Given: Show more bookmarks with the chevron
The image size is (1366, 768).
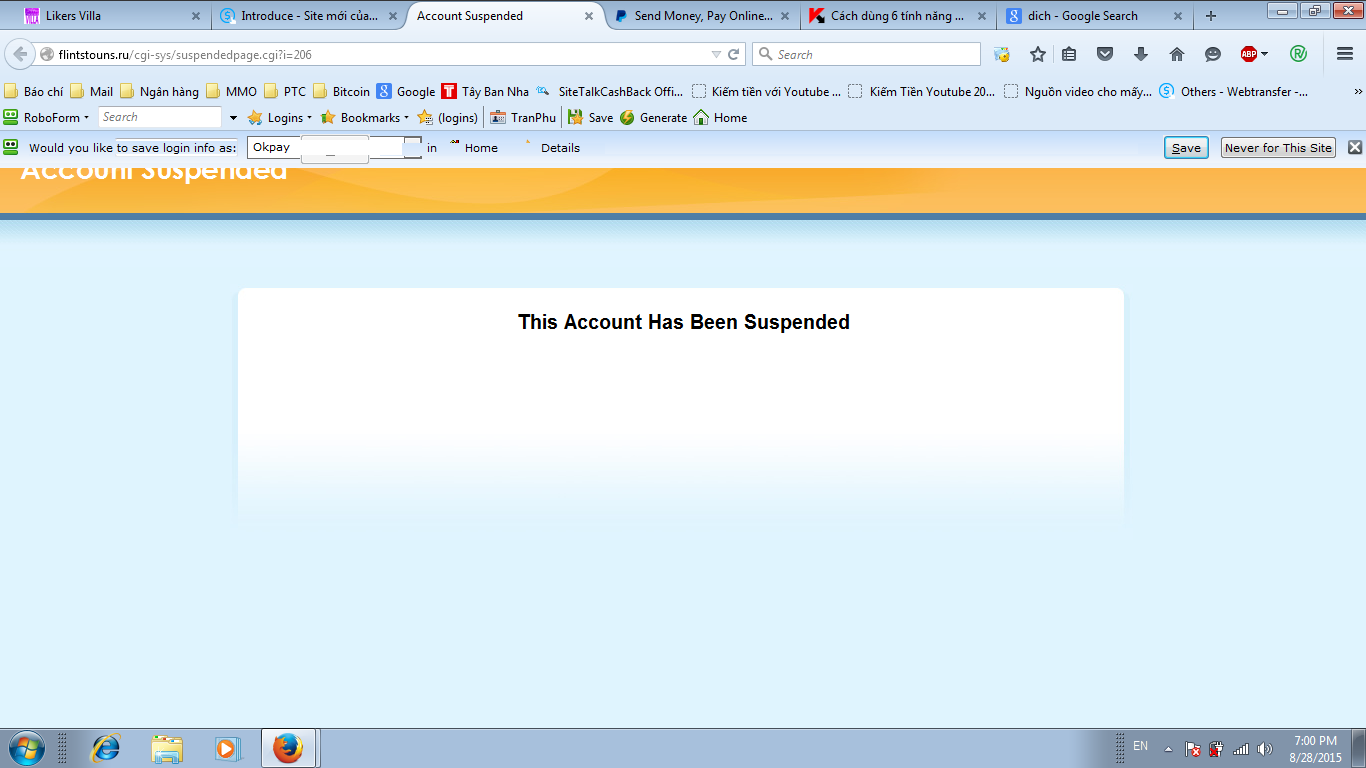Looking at the screenshot, I should (1357, 91).
